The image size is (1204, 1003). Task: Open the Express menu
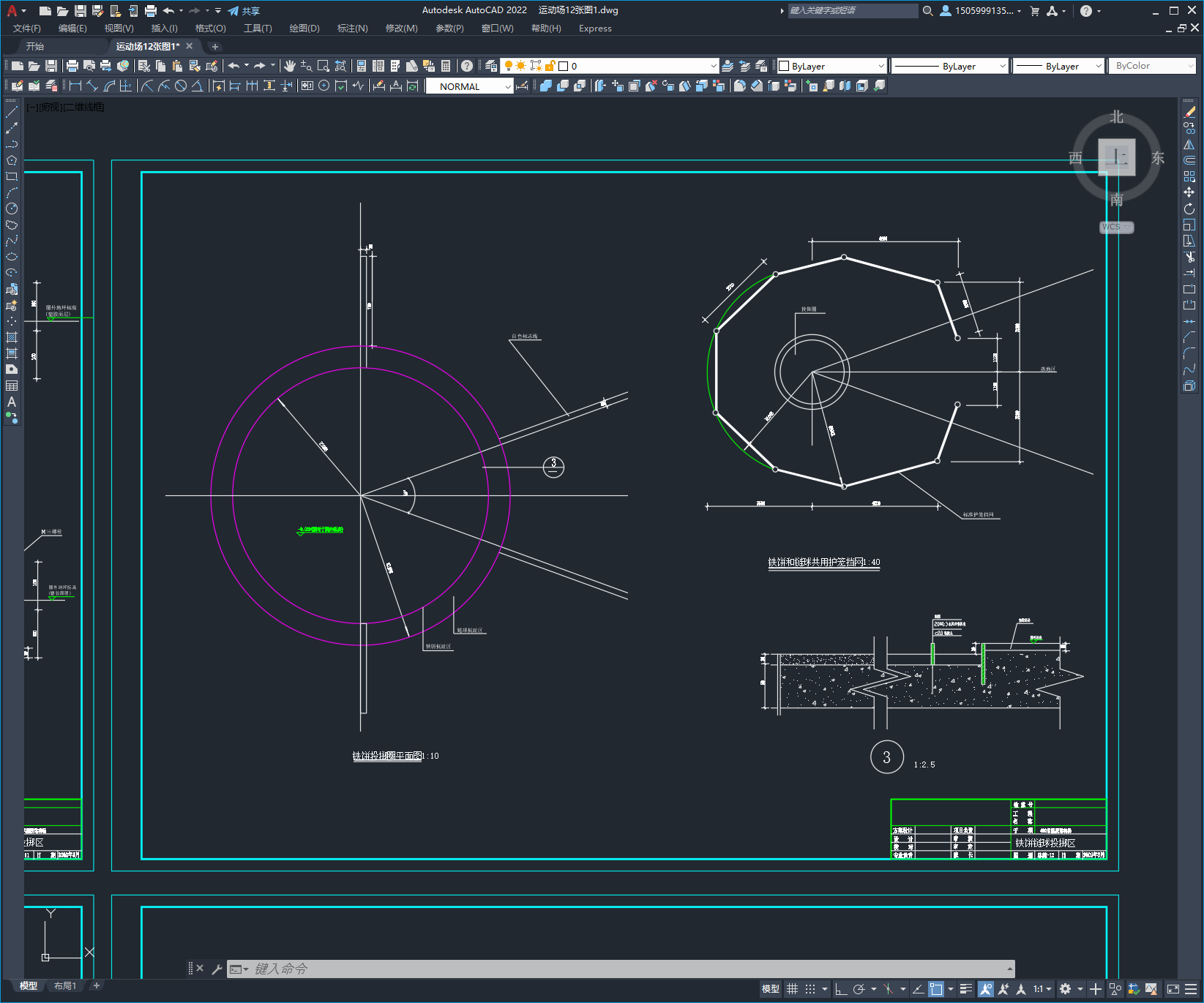click(x=595, y=29)
